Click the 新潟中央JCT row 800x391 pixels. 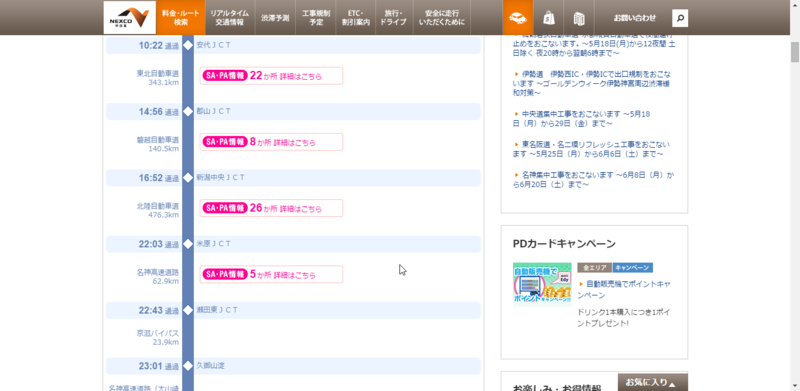[x=293, y=178]
